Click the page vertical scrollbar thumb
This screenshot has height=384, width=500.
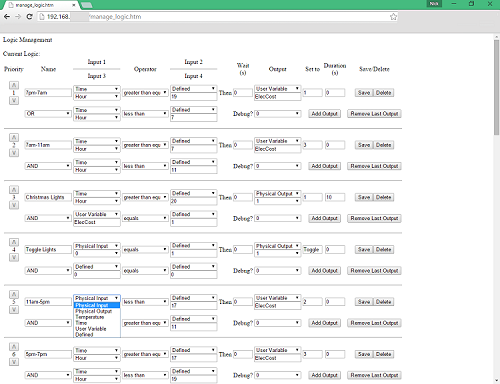click(x=496, y=87)
